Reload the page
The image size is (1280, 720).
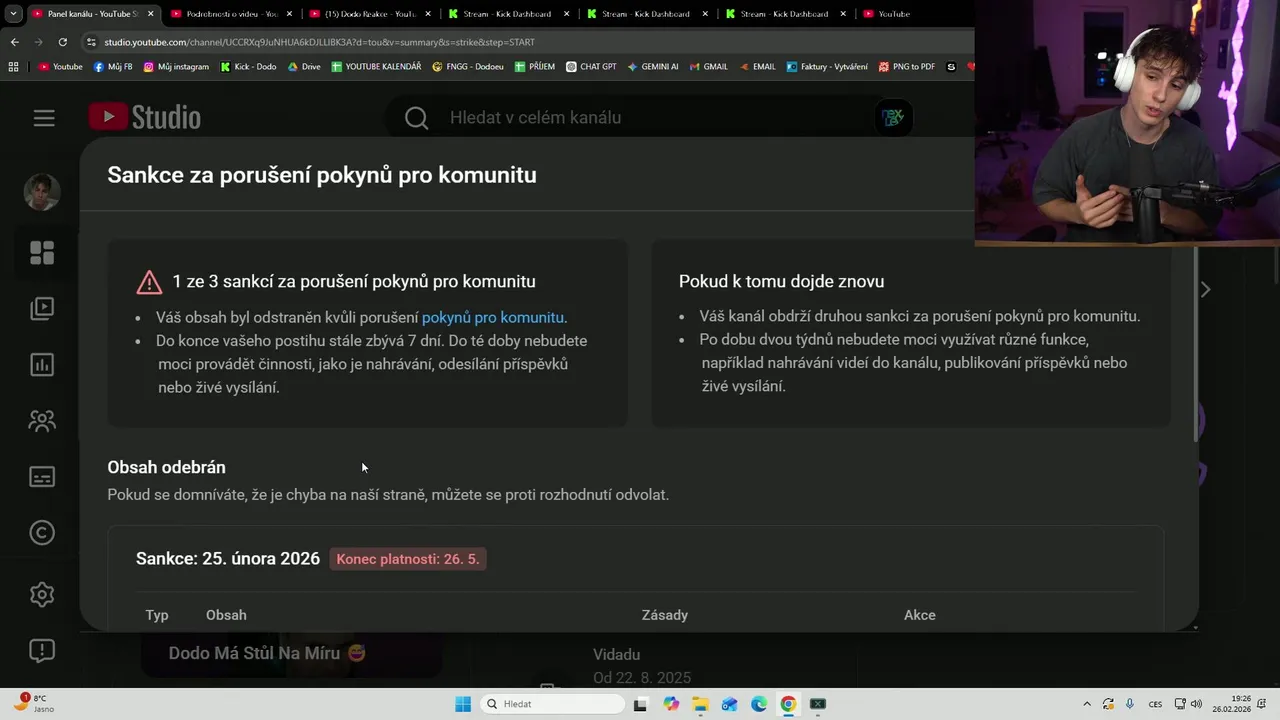pos(62,42)
